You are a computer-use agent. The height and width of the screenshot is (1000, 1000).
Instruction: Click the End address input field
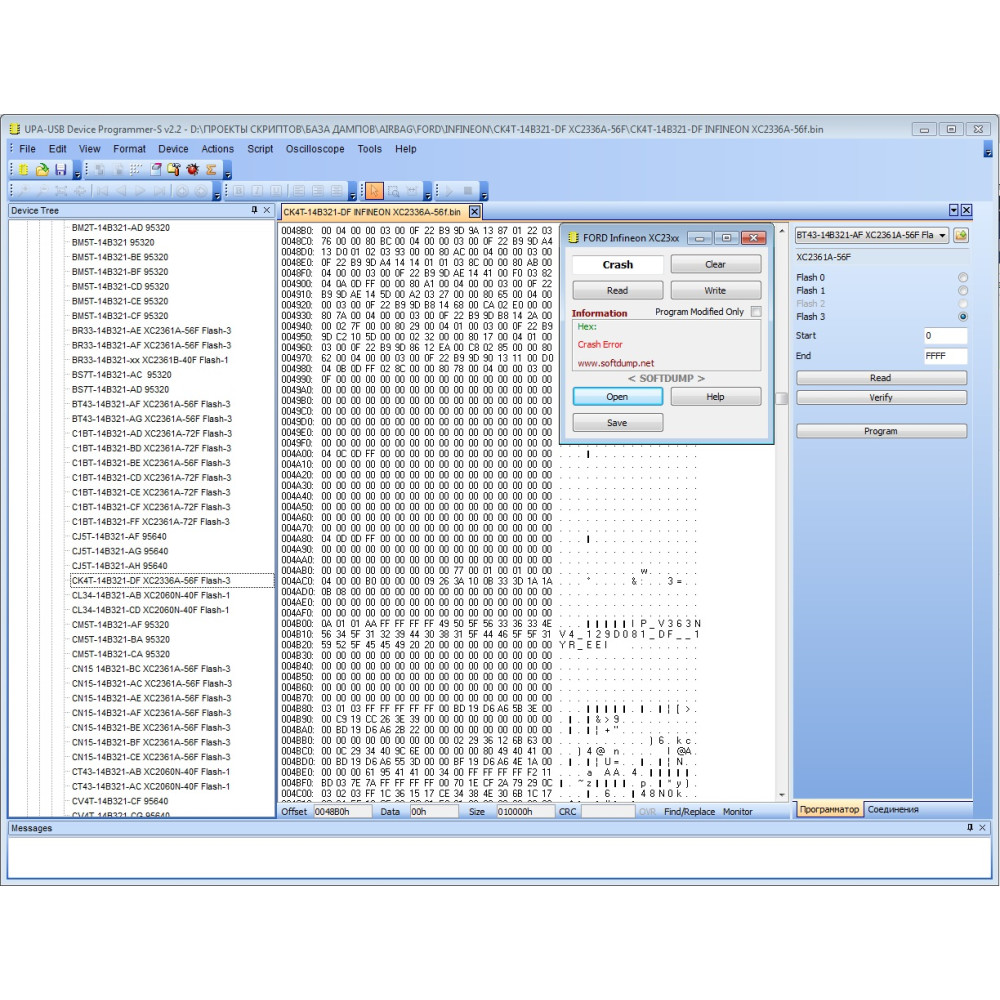coord(945,356)
